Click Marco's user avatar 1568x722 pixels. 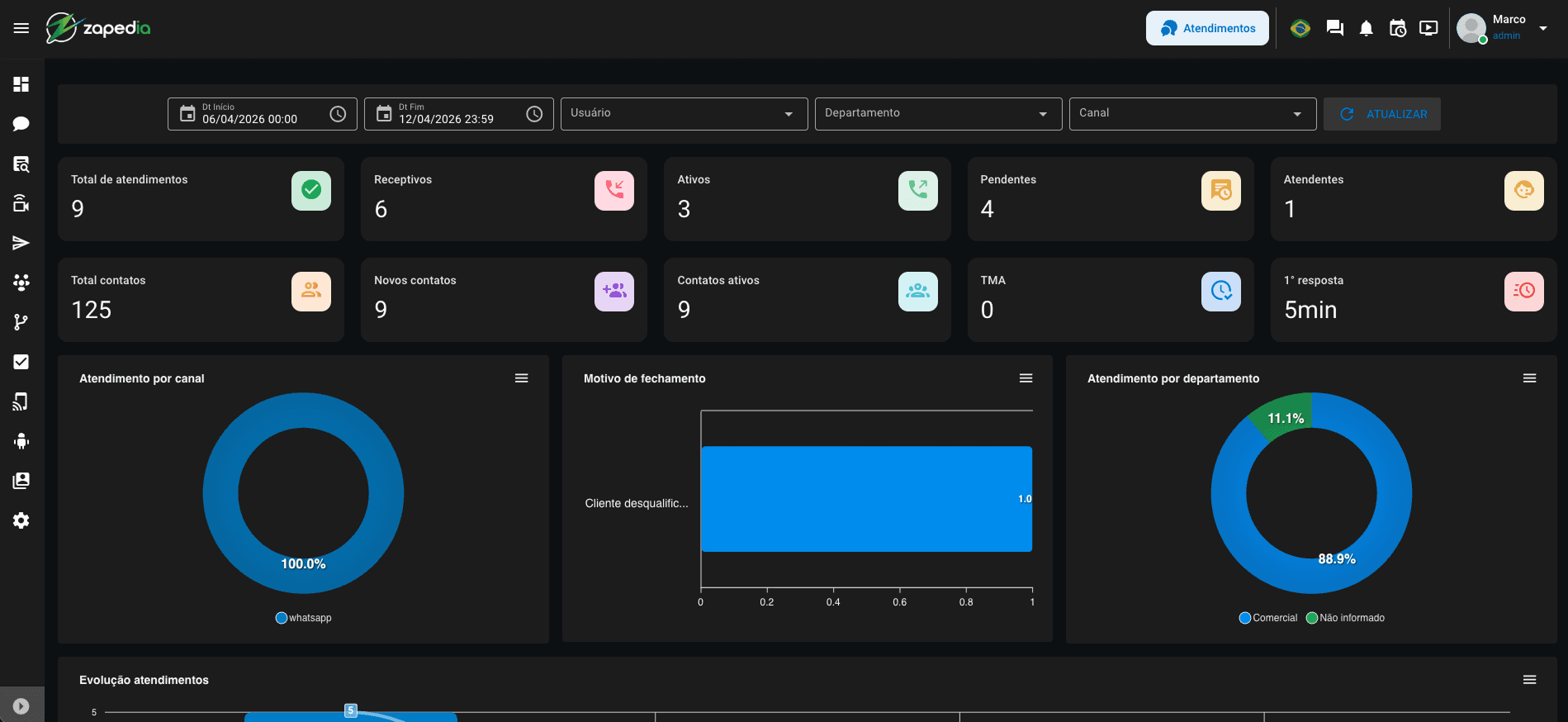1471,28
